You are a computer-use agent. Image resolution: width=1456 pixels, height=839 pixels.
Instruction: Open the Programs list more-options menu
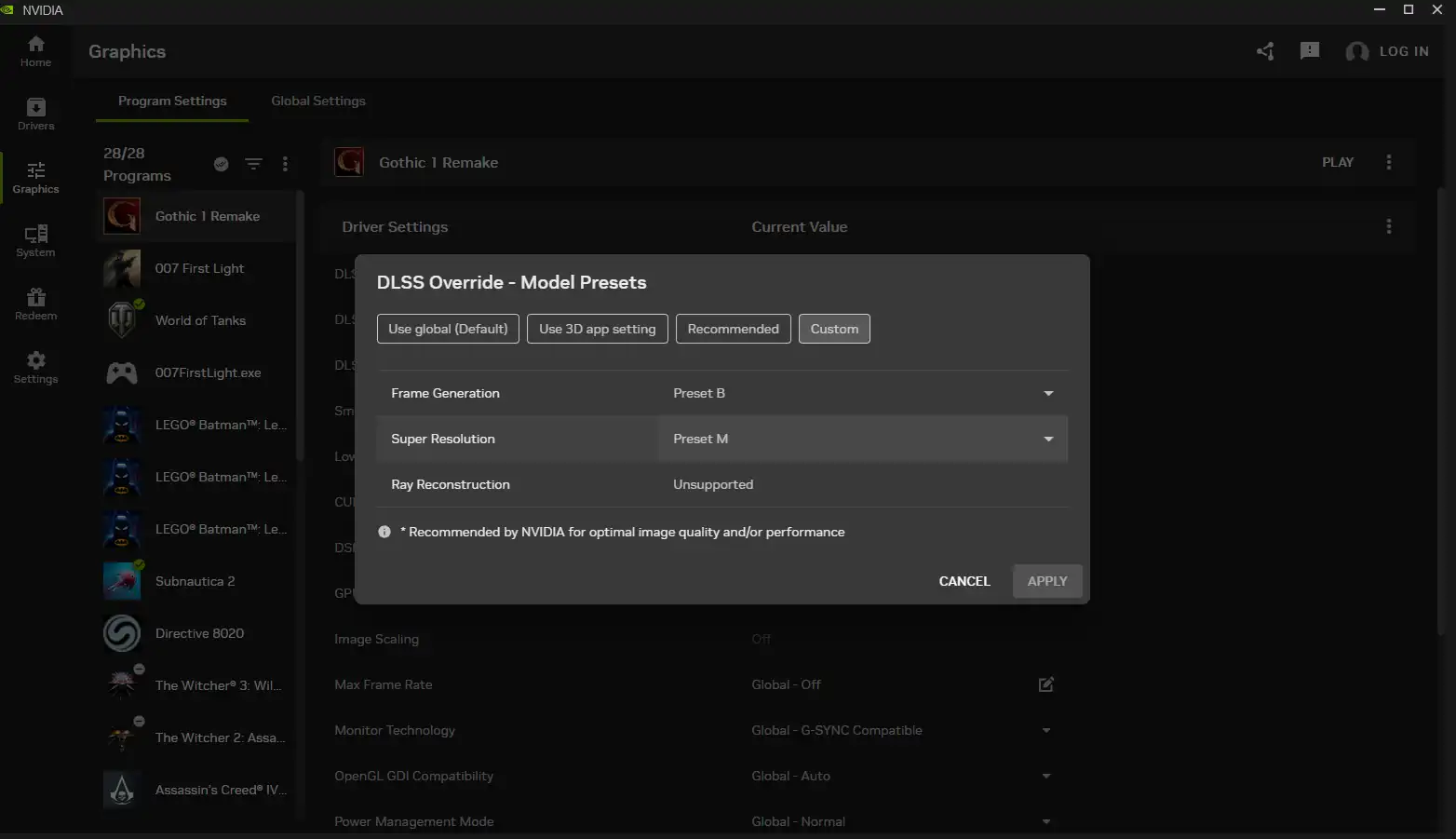(285, 164)
